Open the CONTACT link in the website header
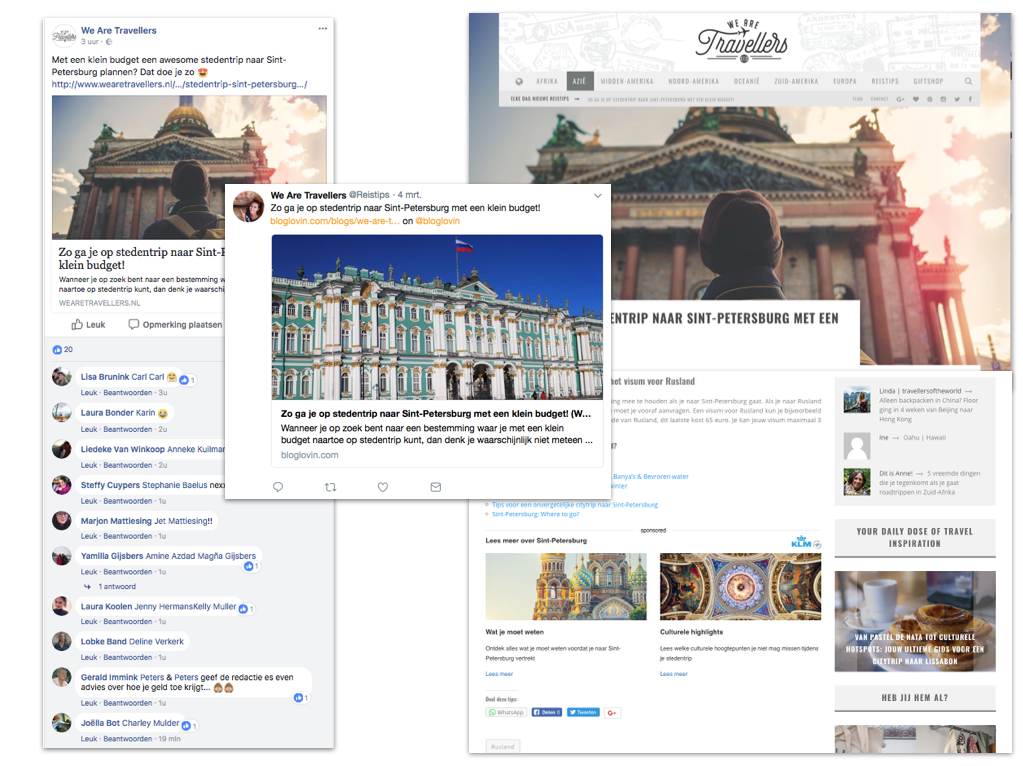The height and width of the screenshot is (766, 1023). (879, 99)
